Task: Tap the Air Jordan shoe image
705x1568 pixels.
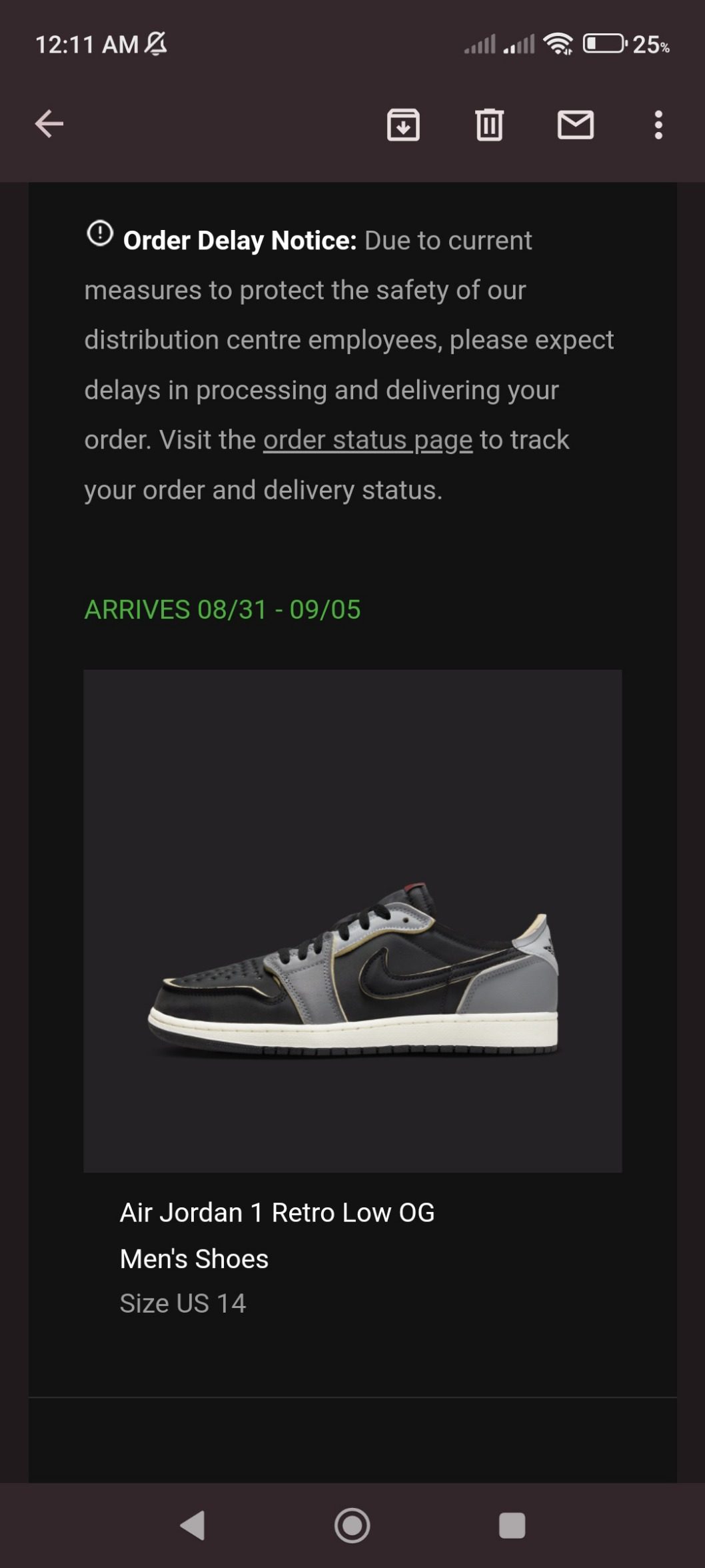Action: click(352, 921)
